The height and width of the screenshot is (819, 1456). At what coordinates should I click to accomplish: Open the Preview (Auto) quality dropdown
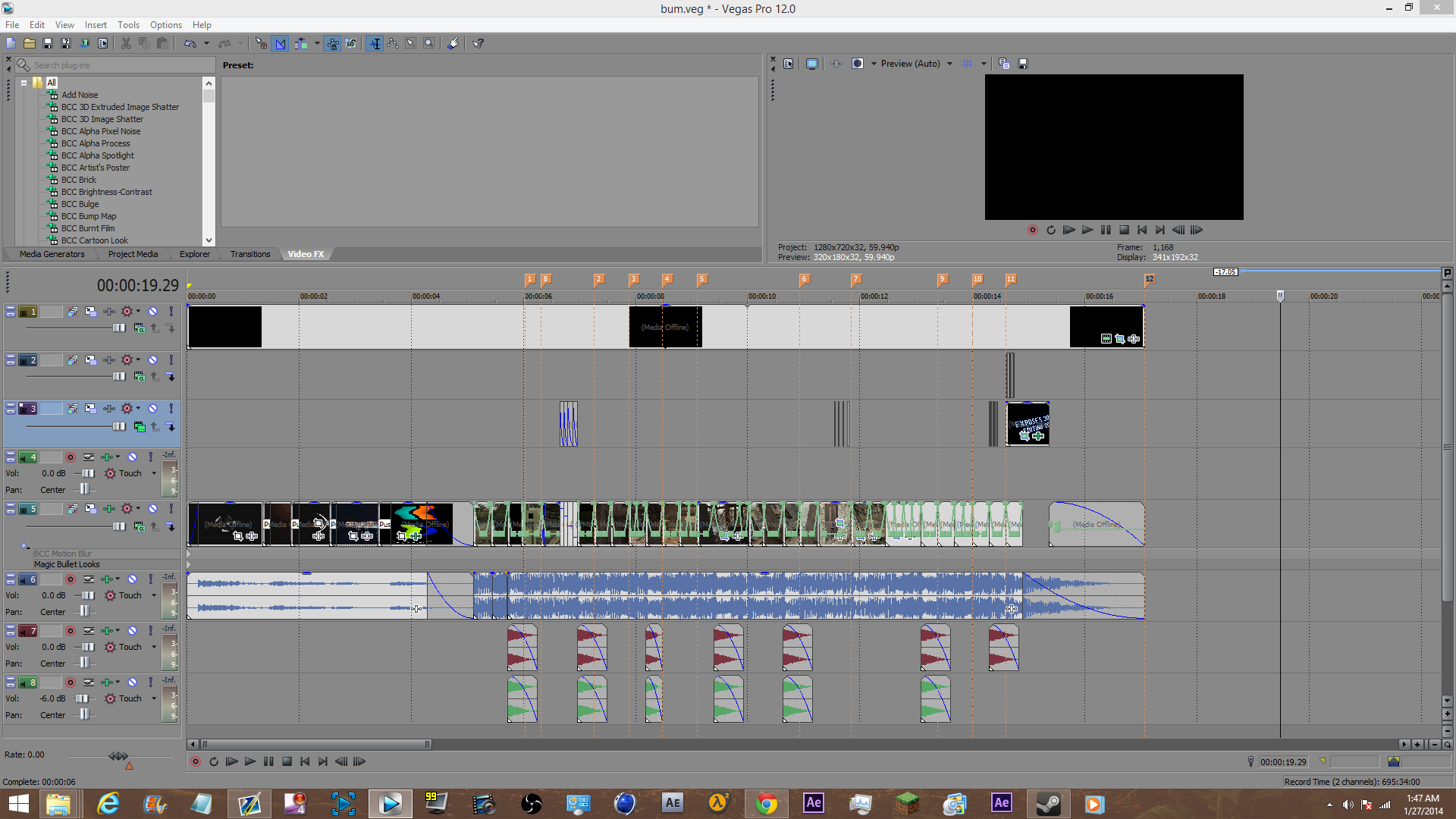[x=949, y=64]
